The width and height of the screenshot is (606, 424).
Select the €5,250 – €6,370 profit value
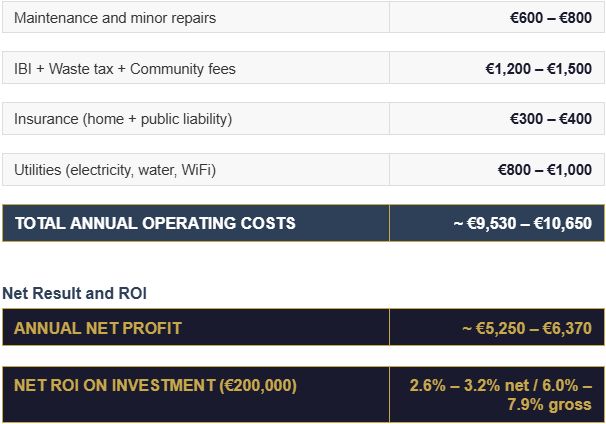(526, 328)
